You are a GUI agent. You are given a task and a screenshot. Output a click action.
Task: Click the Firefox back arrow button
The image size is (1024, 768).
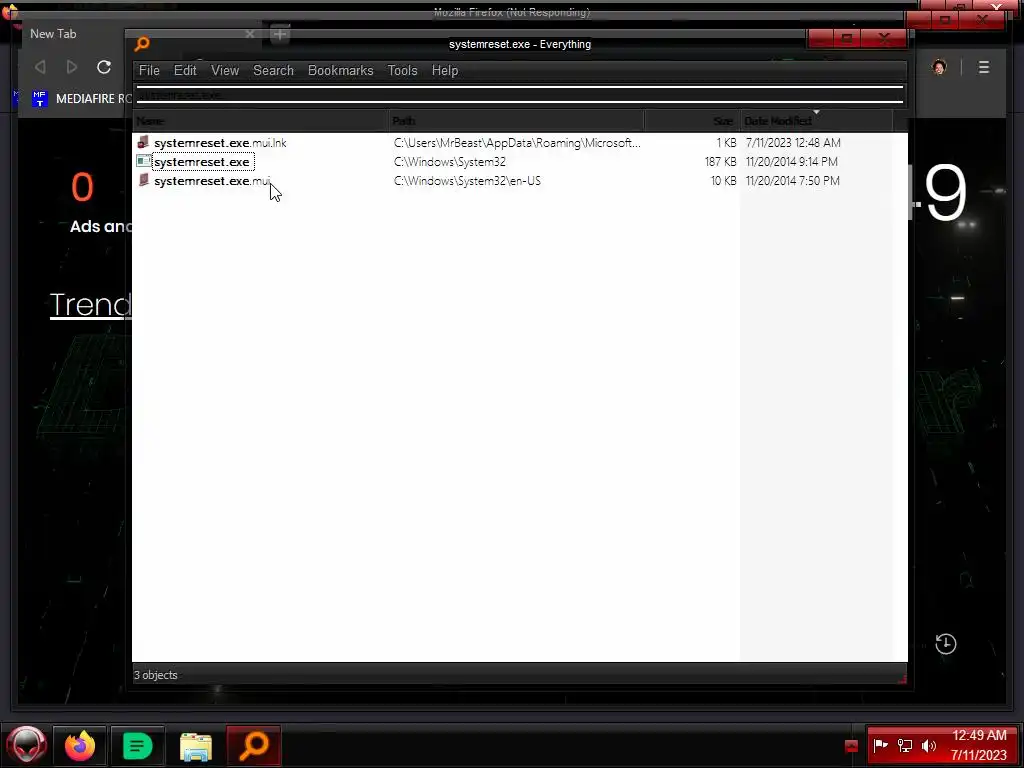click(40, 67)
